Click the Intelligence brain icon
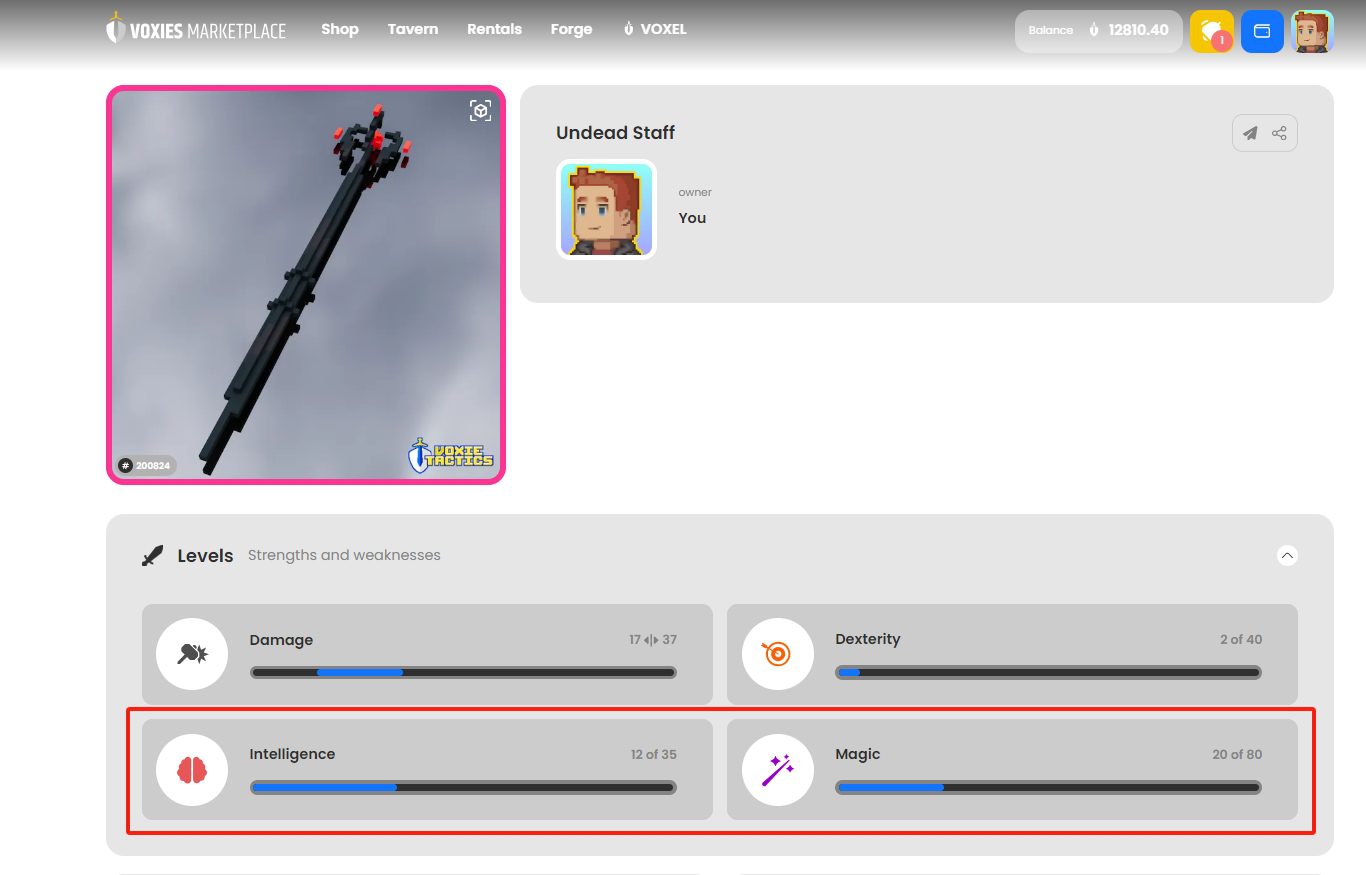Image resolution: width=1366 pixels, height=875 pixels. pos(192,770)
